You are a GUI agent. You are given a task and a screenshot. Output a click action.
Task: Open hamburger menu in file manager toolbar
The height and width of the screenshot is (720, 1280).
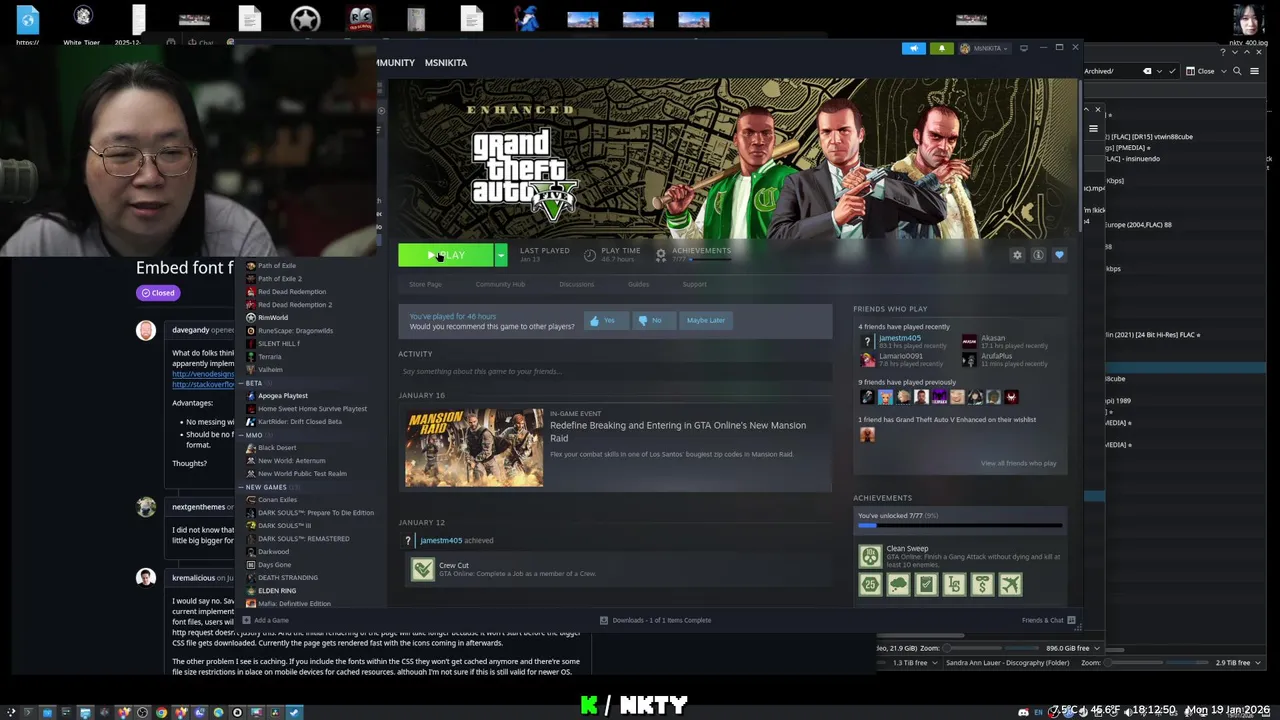click(1254, 71)
